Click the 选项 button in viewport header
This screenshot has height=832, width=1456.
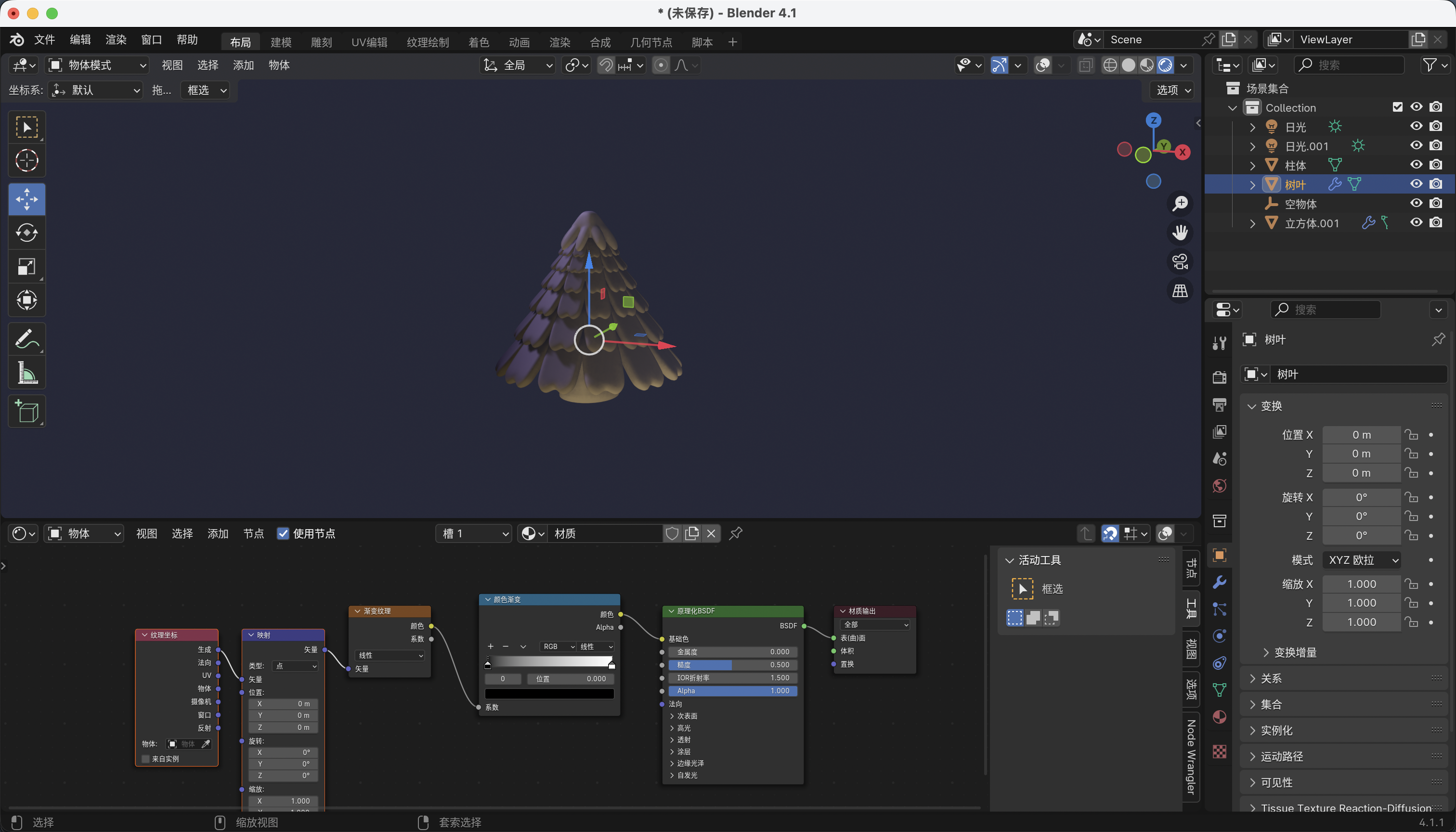1172,90
